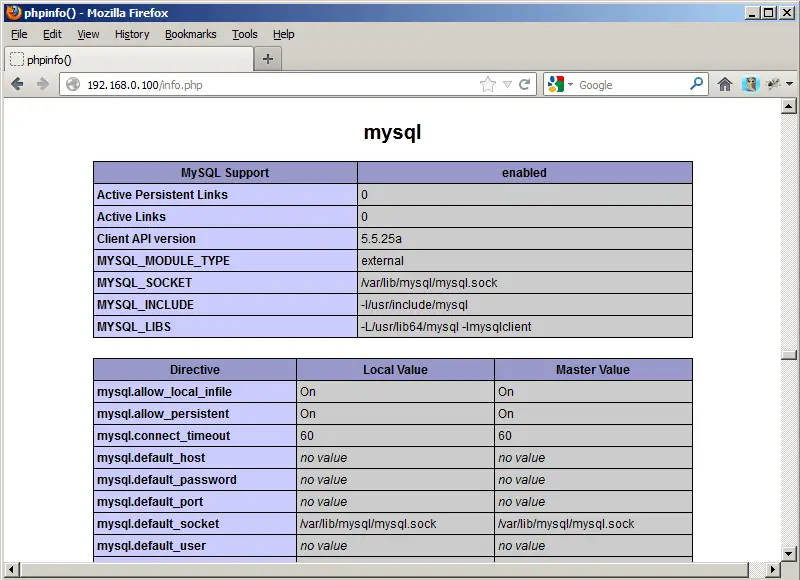Open the Edit menu
The width and height of the screenshot is (800, 580).
[52, 34]
